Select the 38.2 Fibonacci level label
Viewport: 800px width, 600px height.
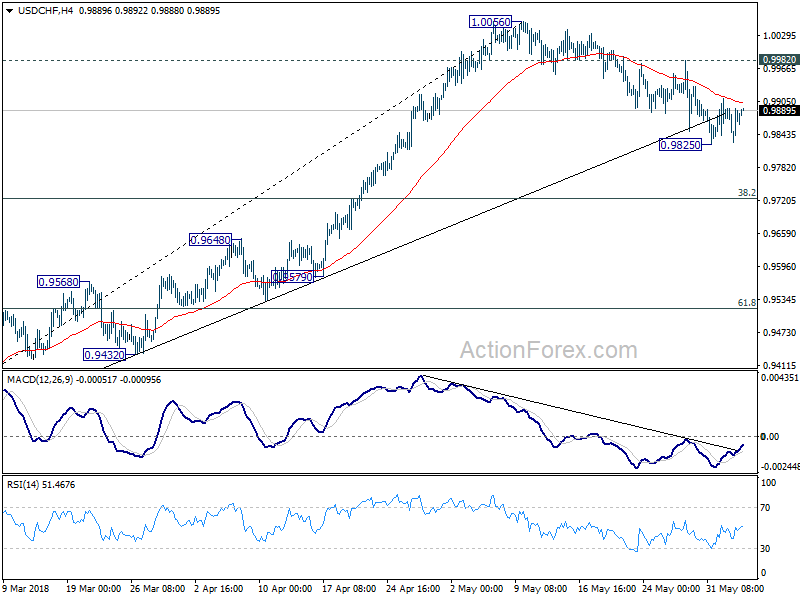[746, 192]
